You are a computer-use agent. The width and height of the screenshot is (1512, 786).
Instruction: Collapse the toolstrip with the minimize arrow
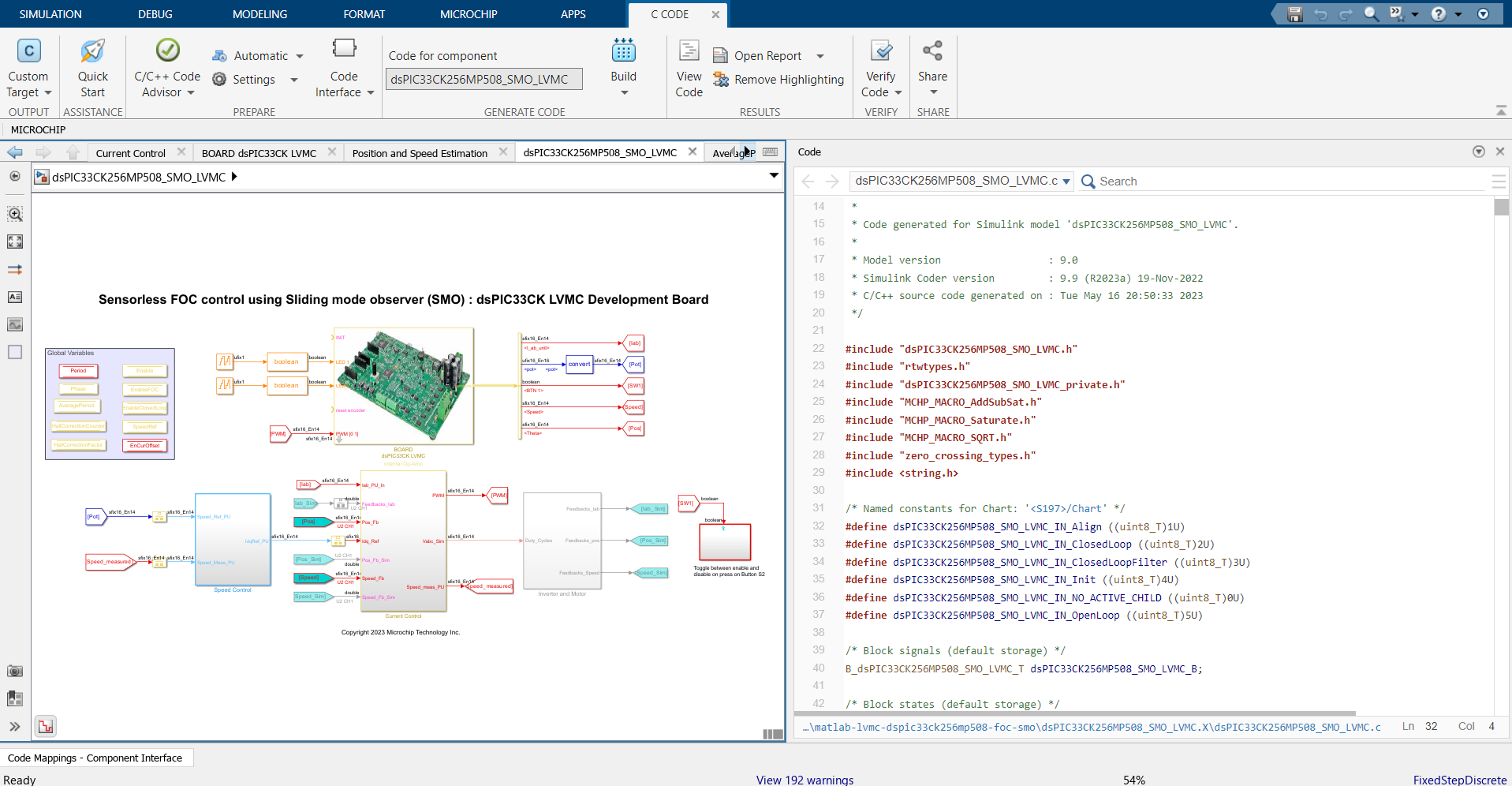click(x=1501, y=111)
